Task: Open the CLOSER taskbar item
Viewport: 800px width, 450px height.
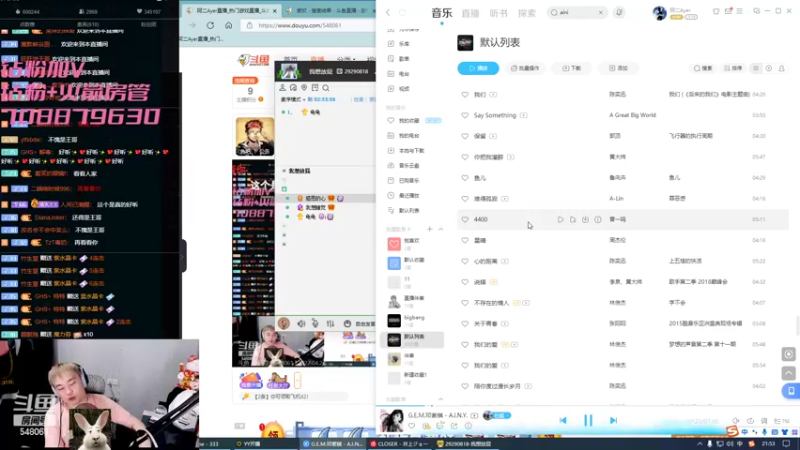Action: coord(398,444)
